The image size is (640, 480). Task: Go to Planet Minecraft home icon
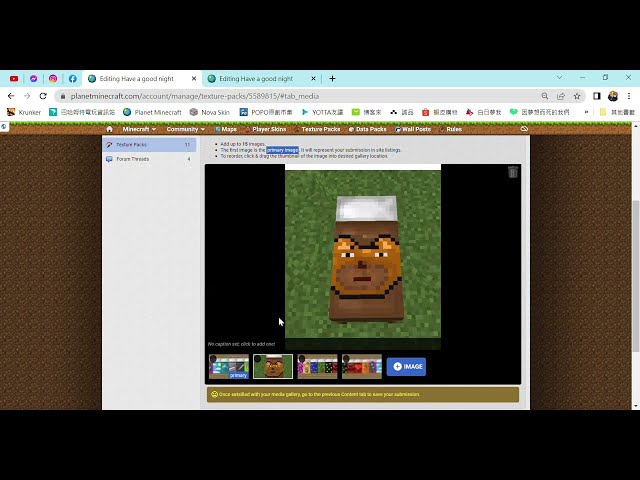click(x=109, y=129)
